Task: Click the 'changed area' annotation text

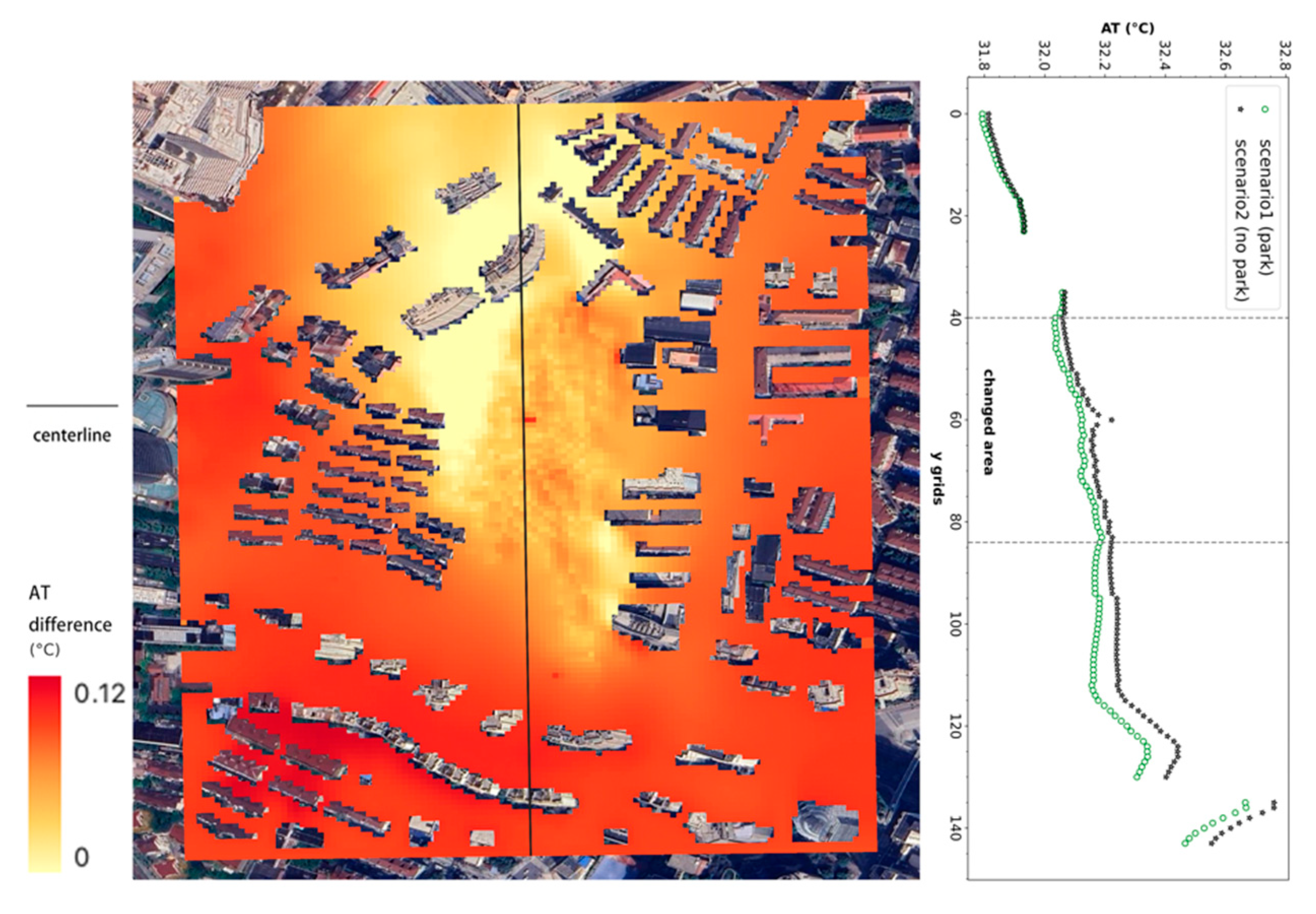Action: point(989,422)
